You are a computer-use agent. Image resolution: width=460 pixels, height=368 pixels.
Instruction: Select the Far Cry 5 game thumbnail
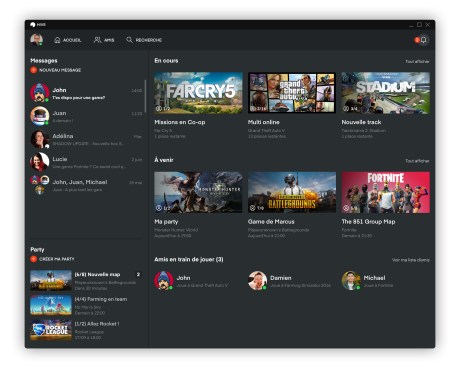[x=198, y=93]
